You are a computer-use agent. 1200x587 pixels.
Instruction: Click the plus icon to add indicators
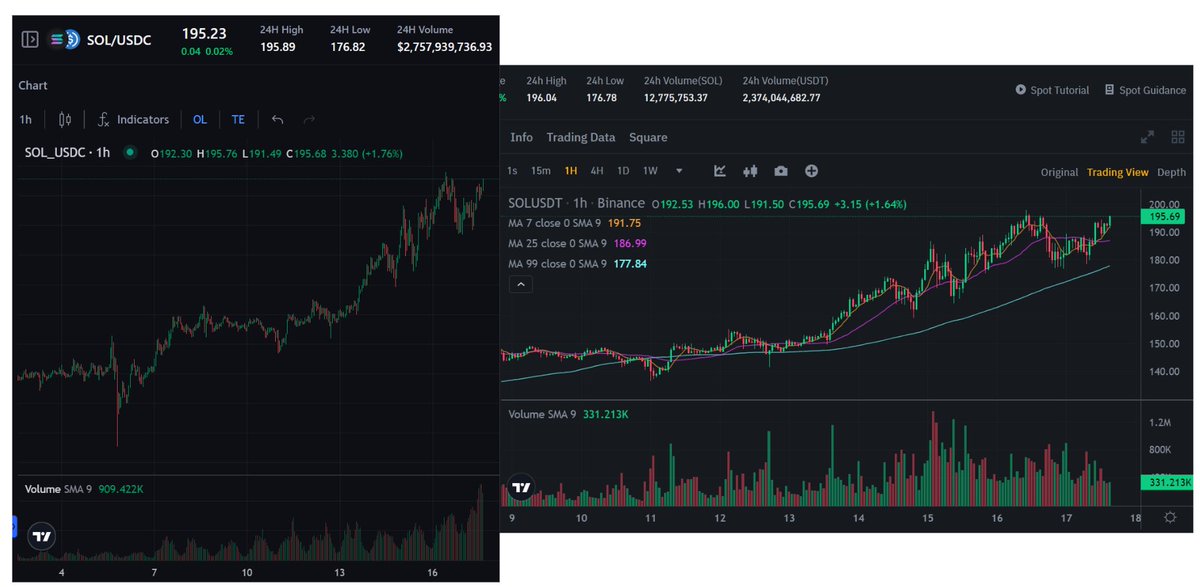[x=812, y=171]
